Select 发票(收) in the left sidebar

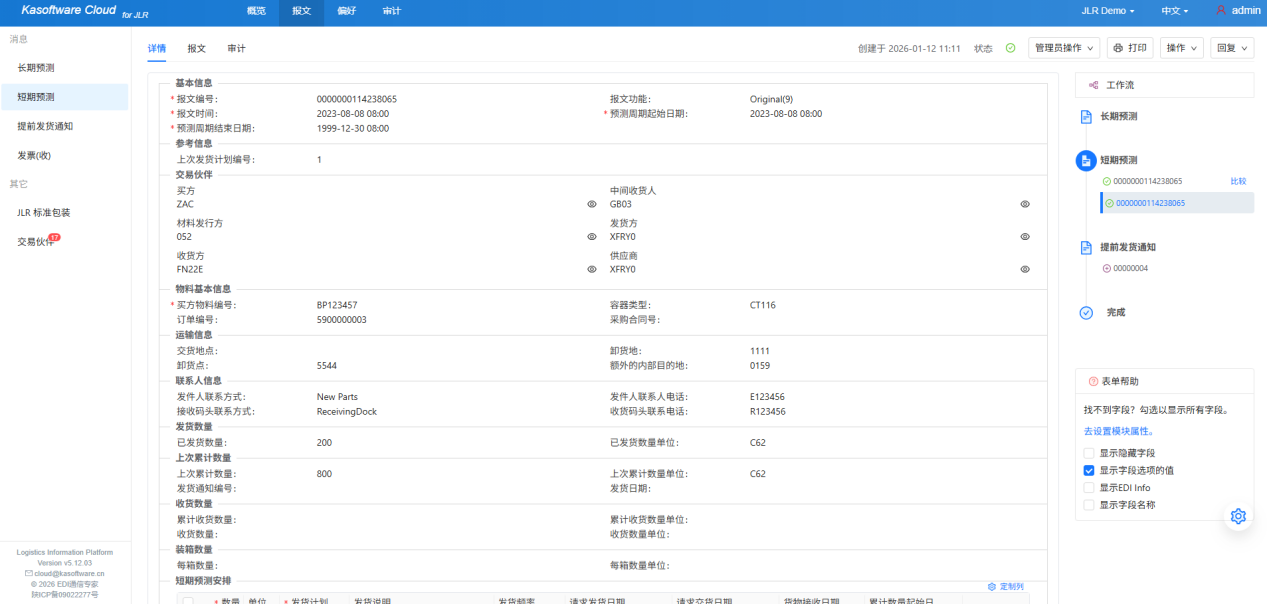(x=34, y=155)
